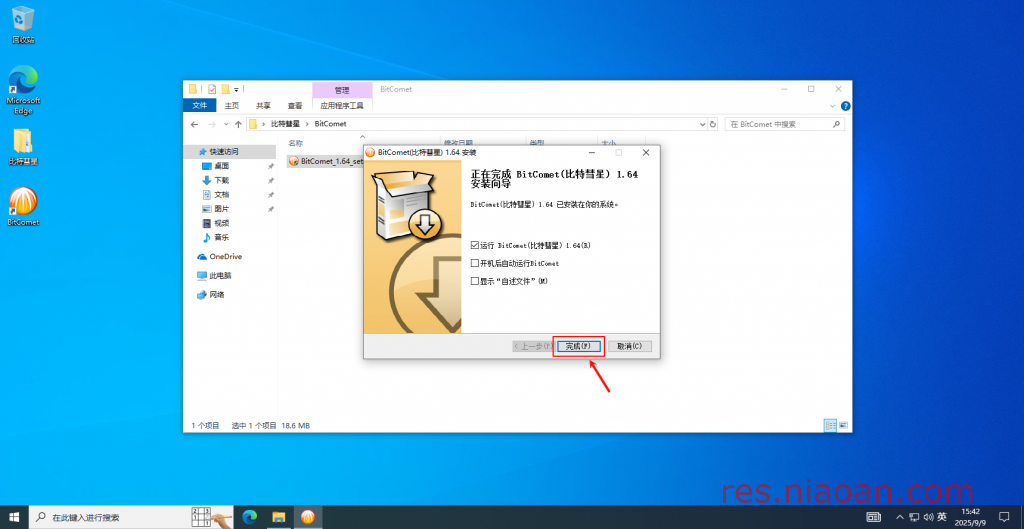
Task: Click 比特彗星 in the address breadcrumb
Action: pyautogui.click(x=285, y=123)
